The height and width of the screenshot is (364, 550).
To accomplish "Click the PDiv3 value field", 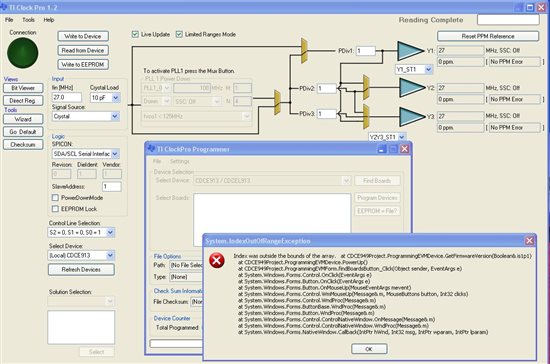I will [327, 114].
